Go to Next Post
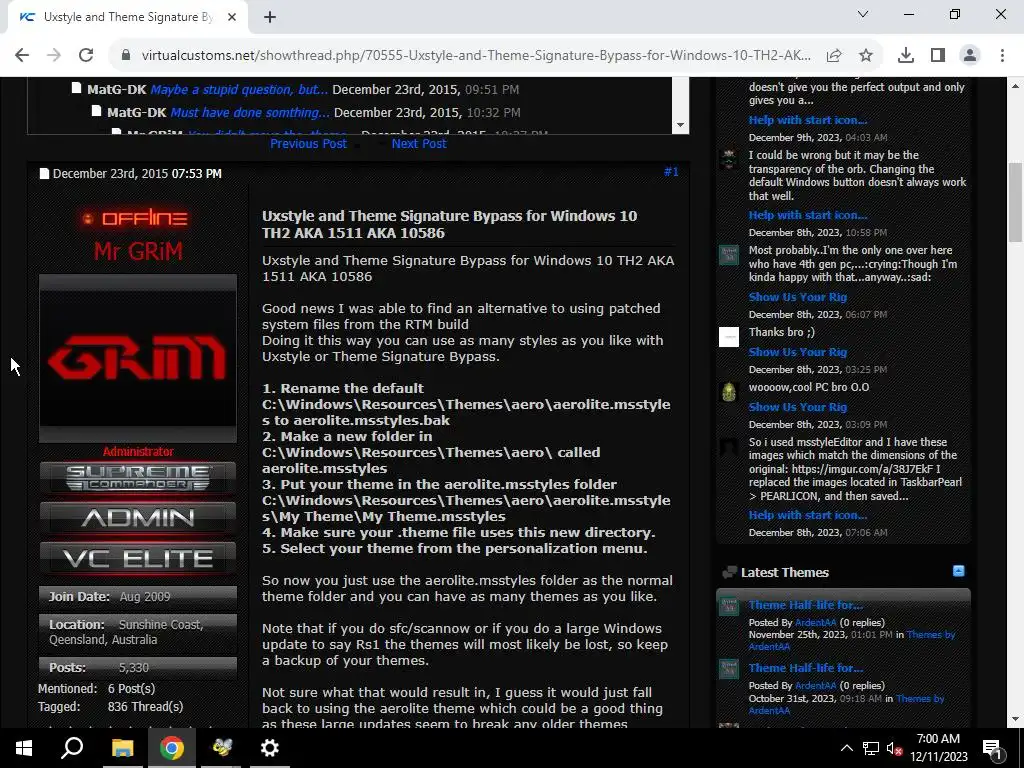1024x768 pixels. (419, 144)
